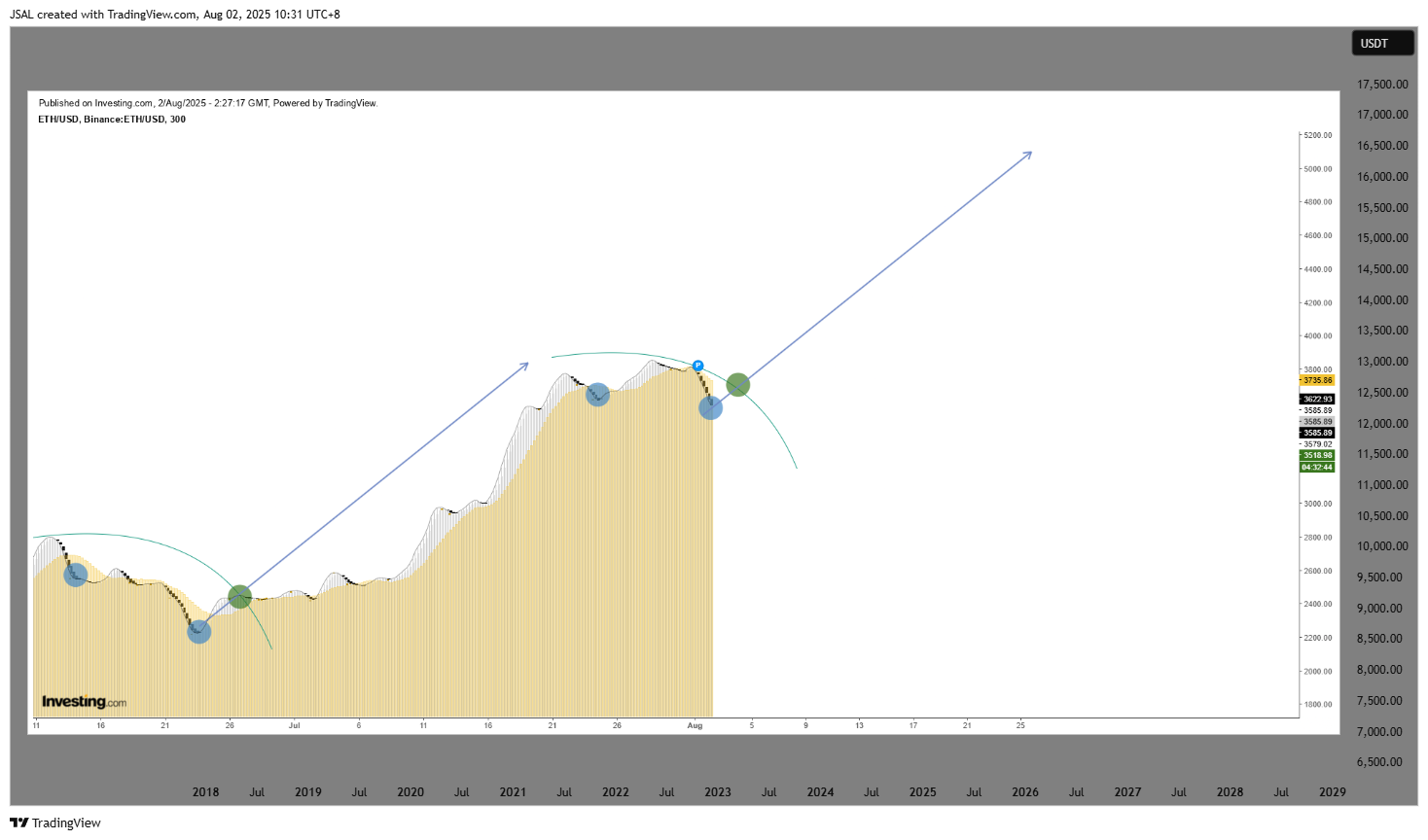
Task: Click 2027 on the bottom time axis
Action: click(1127, 792)
